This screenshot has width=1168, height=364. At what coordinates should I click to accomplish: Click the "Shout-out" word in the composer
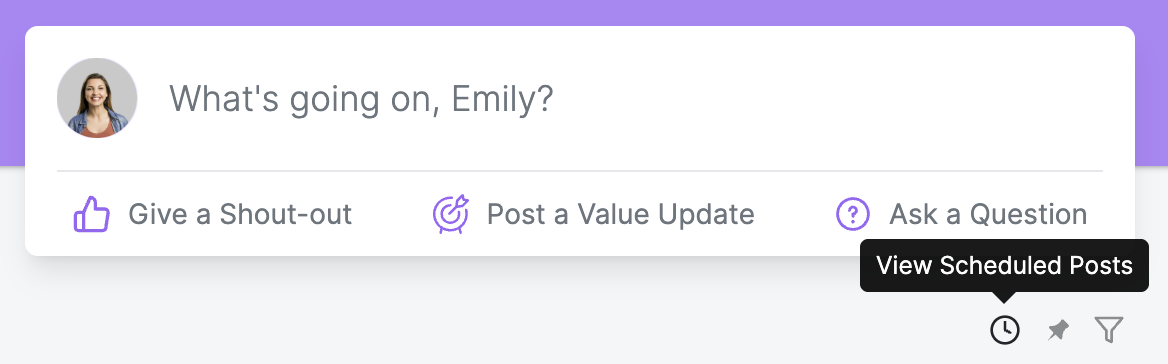coord(285,214)
